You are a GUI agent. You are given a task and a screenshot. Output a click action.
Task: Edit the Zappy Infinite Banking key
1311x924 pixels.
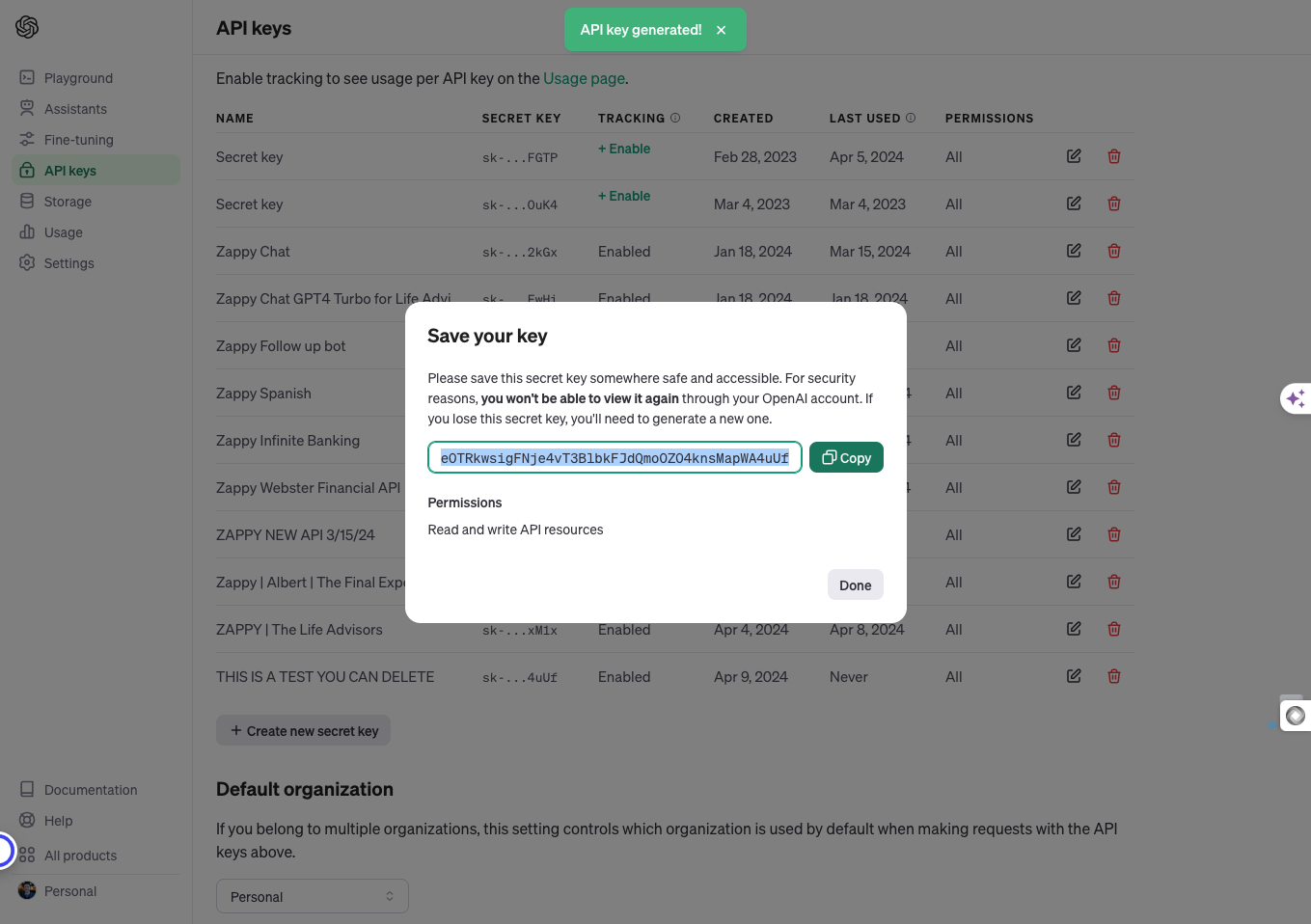1074,440
